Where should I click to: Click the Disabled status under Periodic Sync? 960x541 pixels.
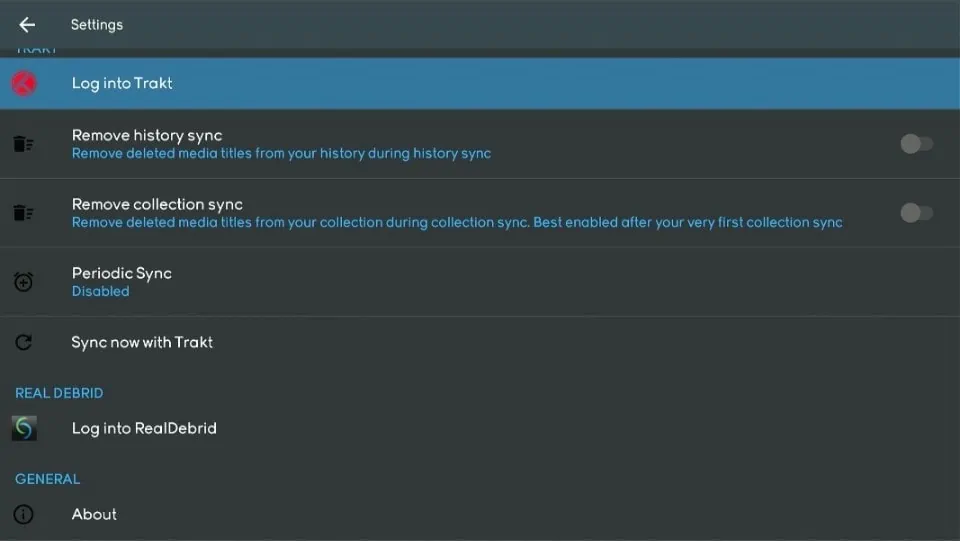point(100,291)
